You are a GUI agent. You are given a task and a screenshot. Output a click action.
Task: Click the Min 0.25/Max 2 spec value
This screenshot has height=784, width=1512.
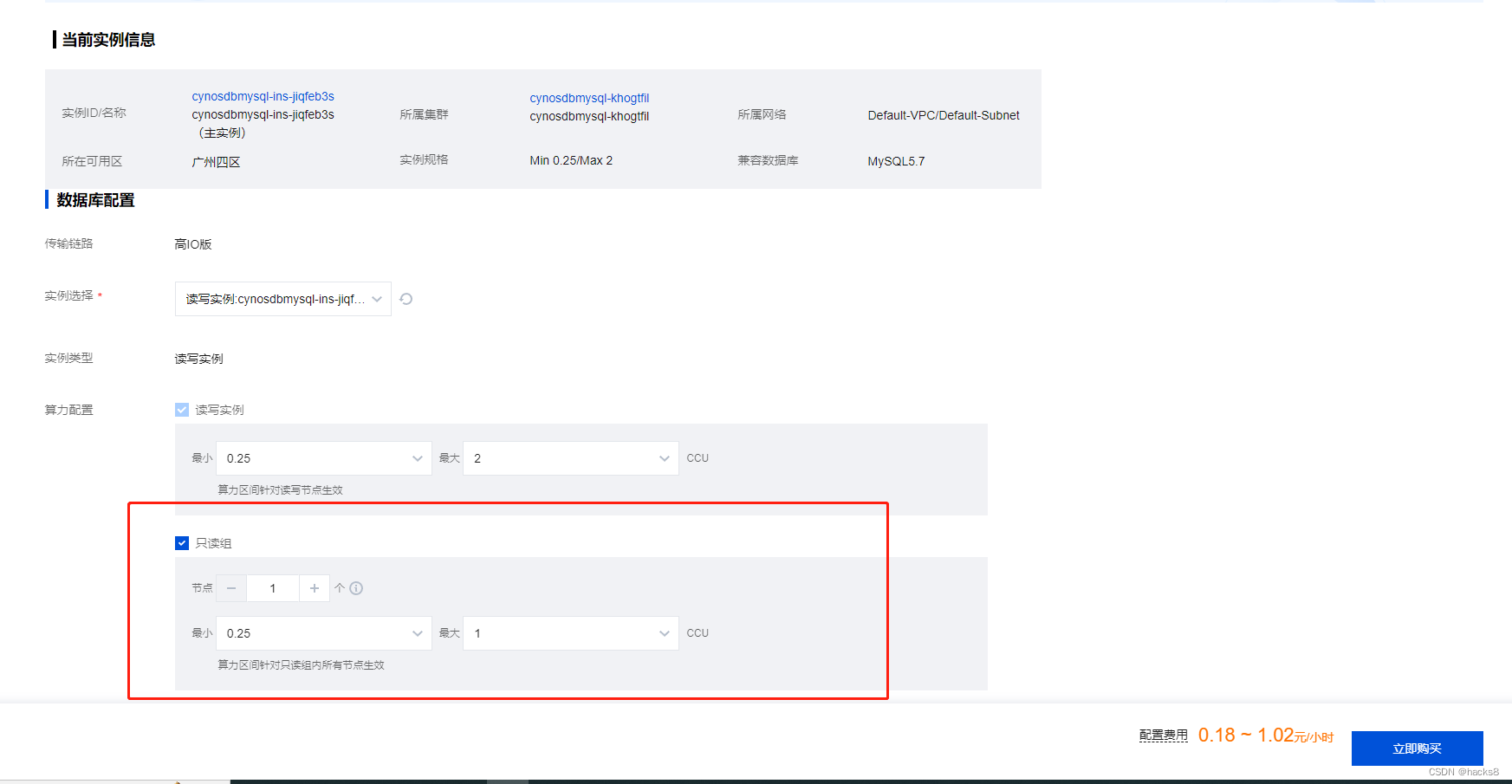coord(571,160)
